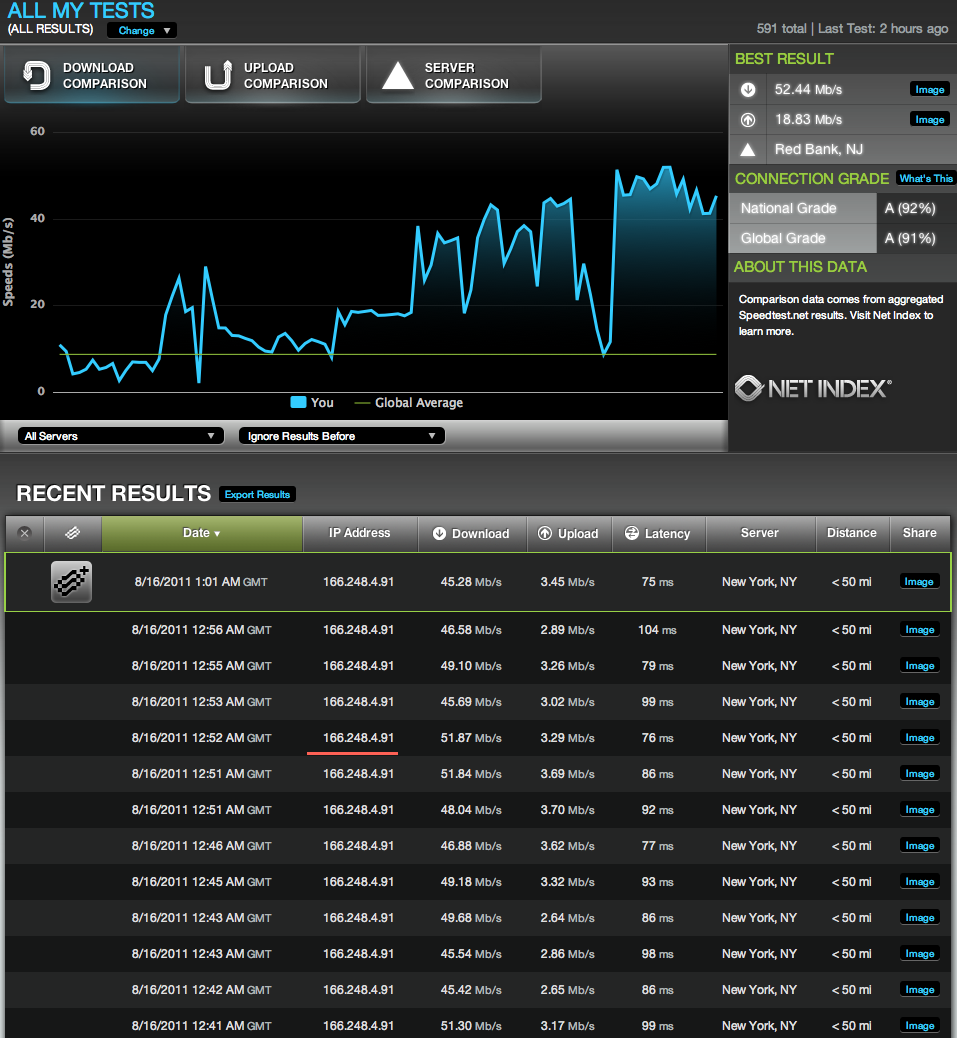Viewport: 957px width, 1038px height.
Task: Click the triangle icon in Server Comparison
Action: 398,75
